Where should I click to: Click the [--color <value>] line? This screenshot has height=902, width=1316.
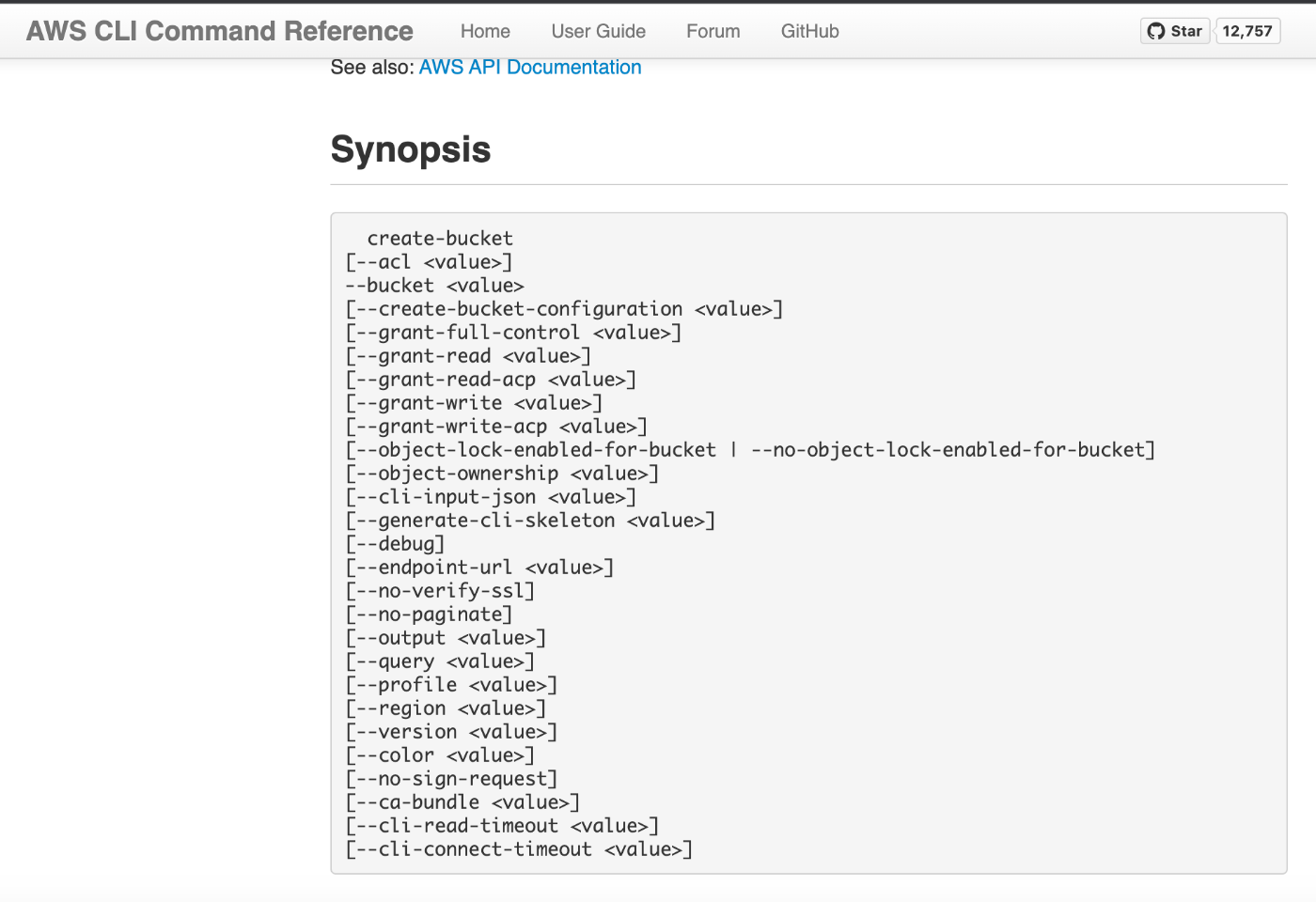(440, 755)
